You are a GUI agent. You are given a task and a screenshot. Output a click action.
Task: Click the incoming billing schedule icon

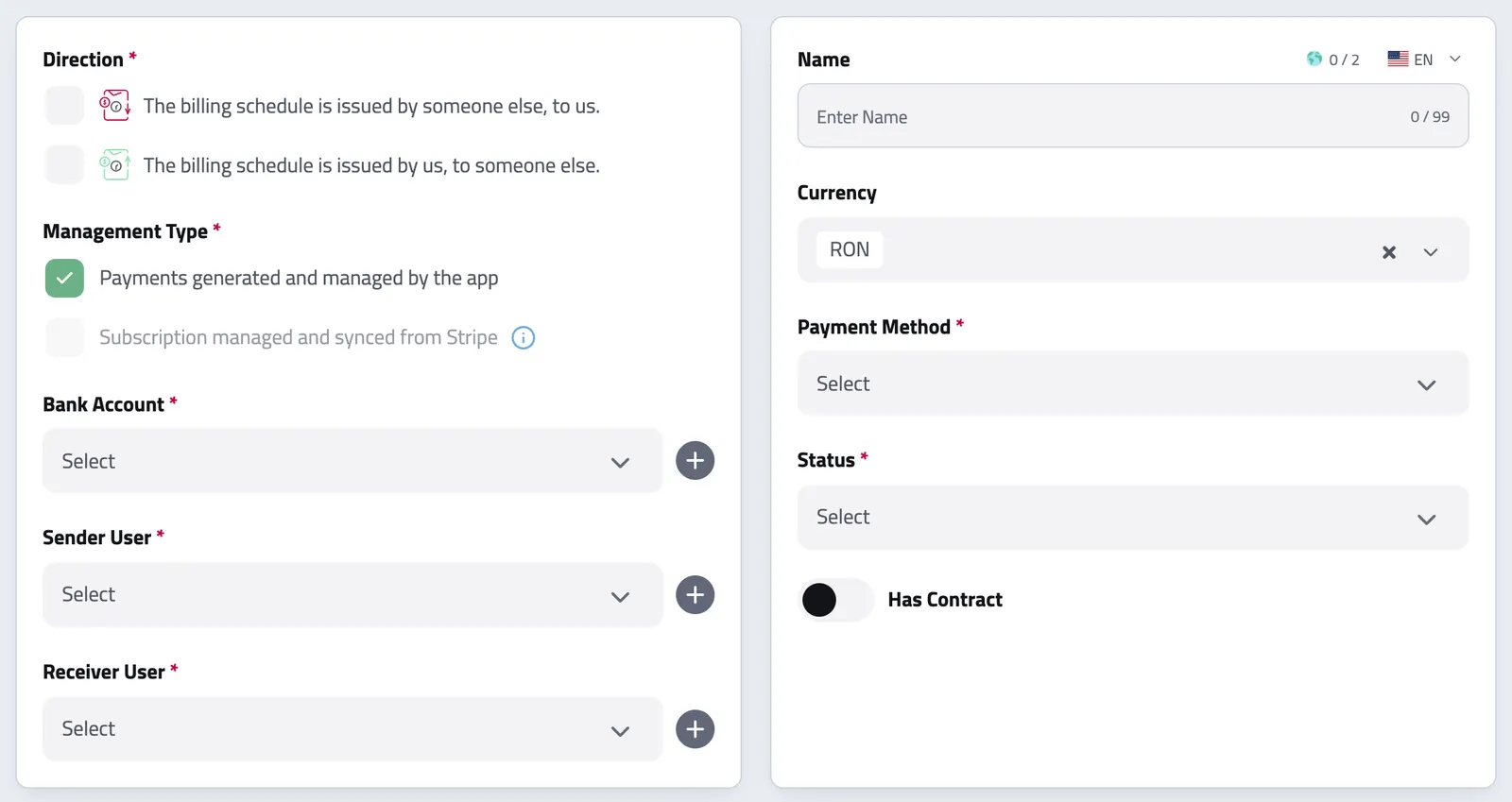tap(115, 105)
